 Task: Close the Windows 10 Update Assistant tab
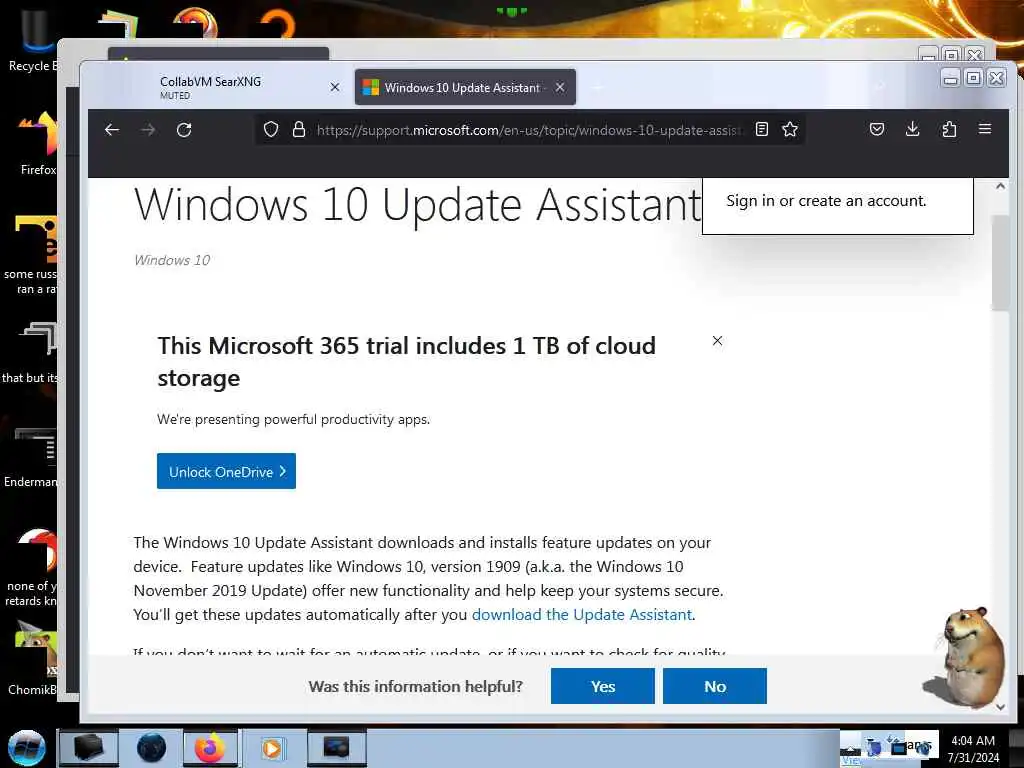pos(560,87)
